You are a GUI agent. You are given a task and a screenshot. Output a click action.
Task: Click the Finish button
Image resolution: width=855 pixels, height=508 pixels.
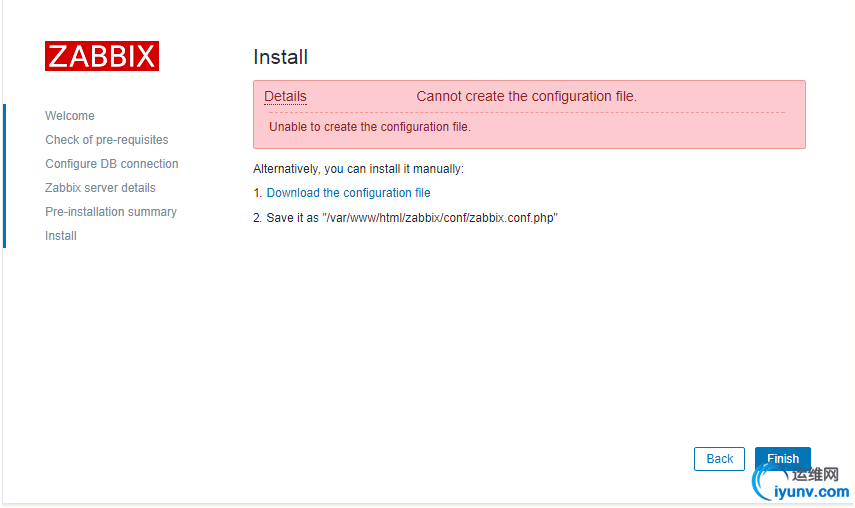tap(783, 459)
